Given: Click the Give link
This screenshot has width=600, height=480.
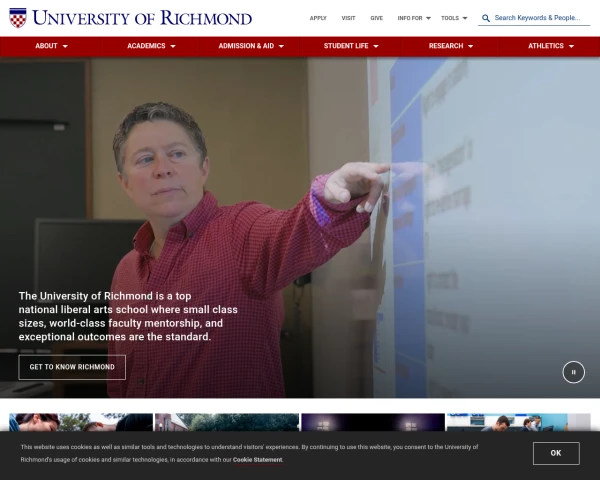Looking at the screenshot, I should (377, 18).
